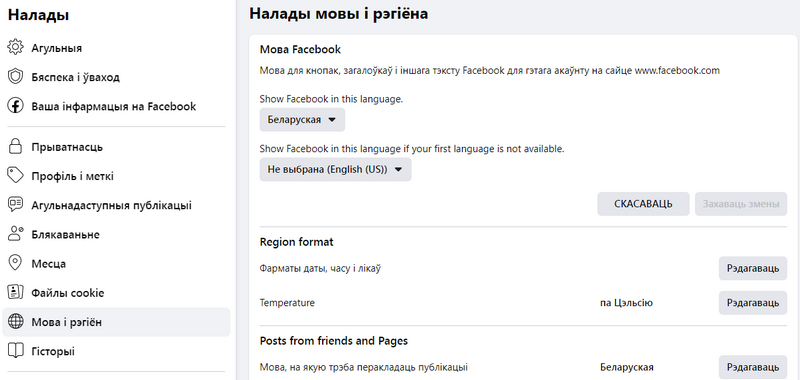This screenshot has width=800, height=380.
Task: Click the gear icon next to Агульныя
Action: tap(15, 47)
